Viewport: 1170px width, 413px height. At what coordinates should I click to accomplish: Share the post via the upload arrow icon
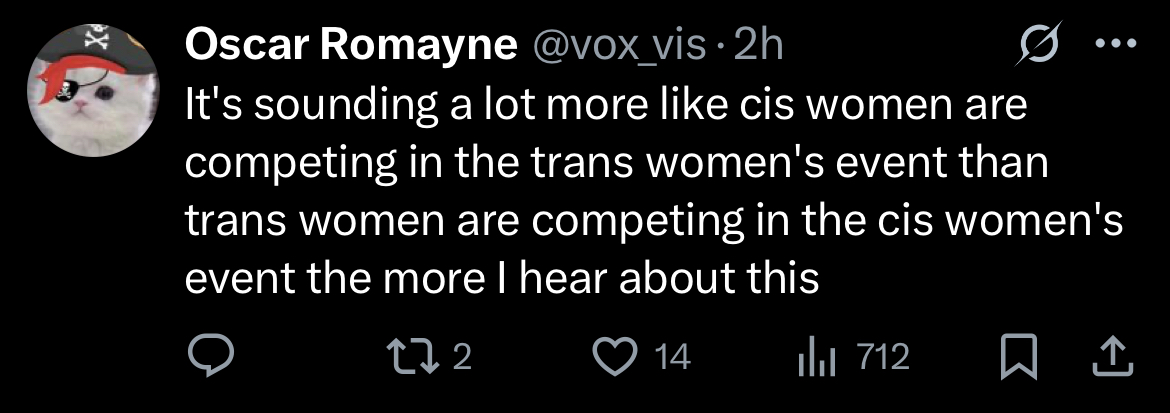click(x=1113, y=357)
